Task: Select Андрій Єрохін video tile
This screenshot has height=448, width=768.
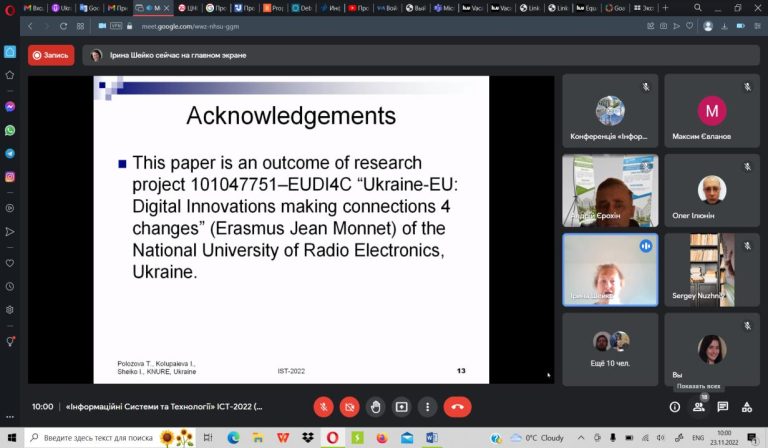Action: coord(610,190)
